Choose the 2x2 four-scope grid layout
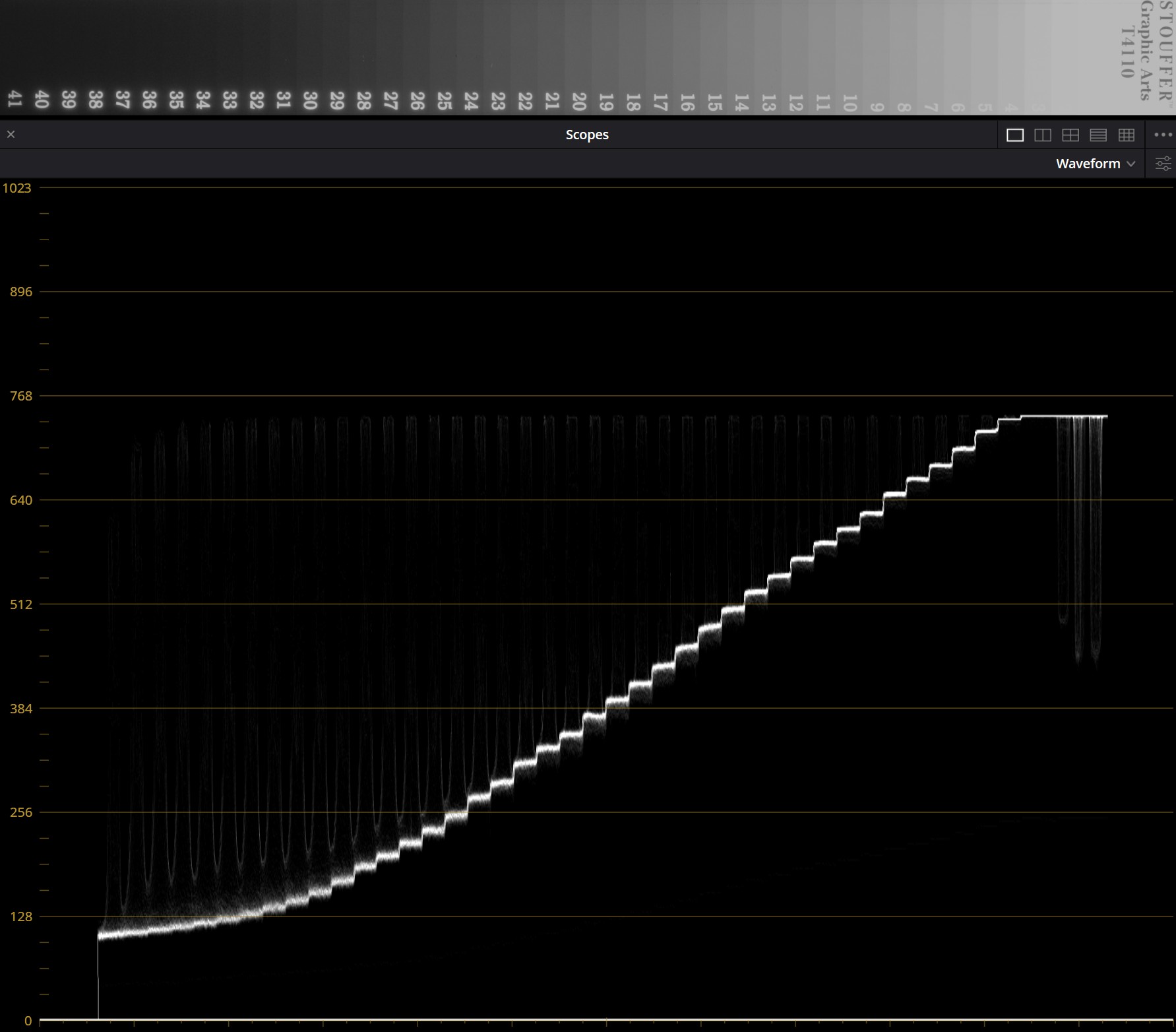 tap(1070, 135)
